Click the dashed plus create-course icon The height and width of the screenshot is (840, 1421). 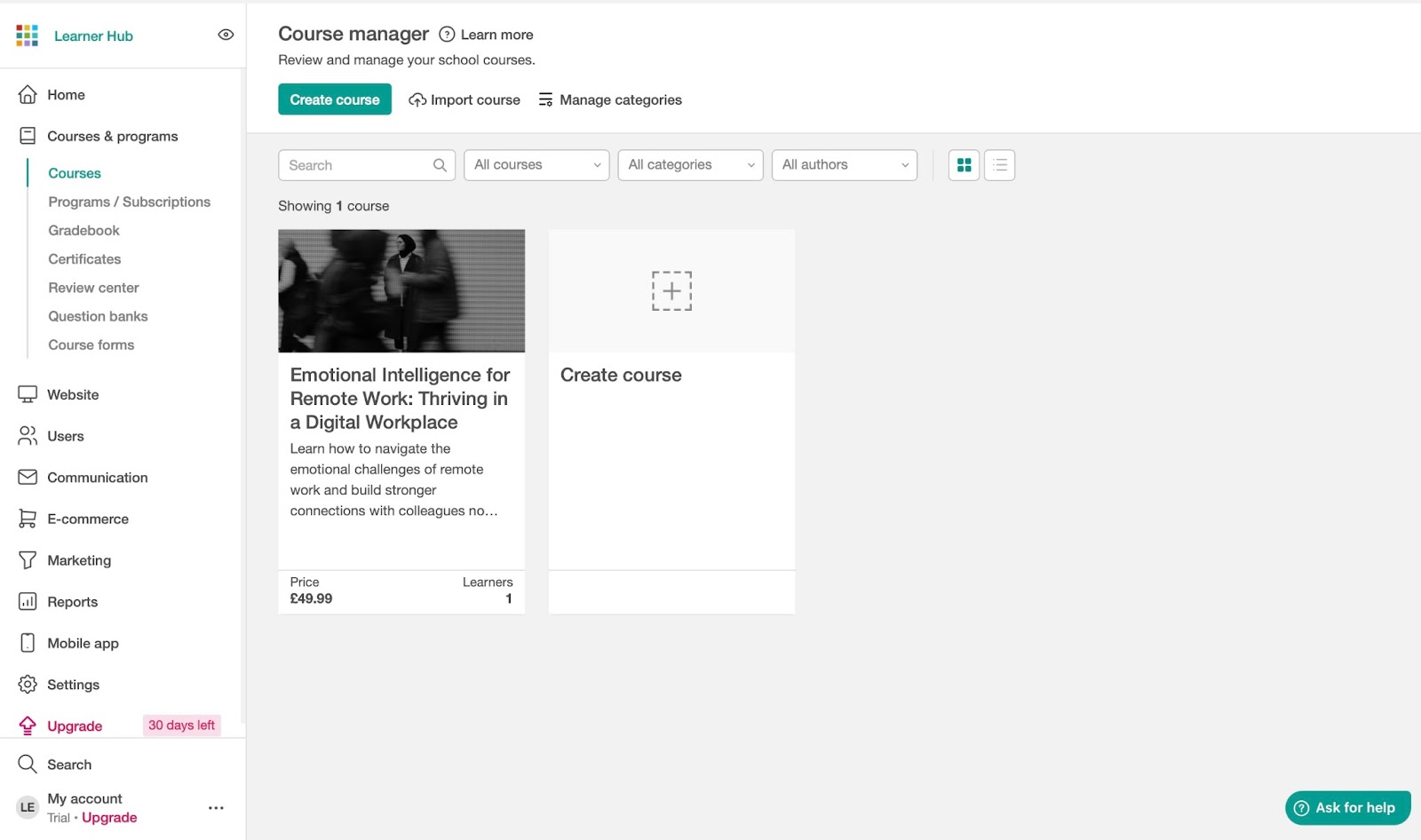point(671,291)
